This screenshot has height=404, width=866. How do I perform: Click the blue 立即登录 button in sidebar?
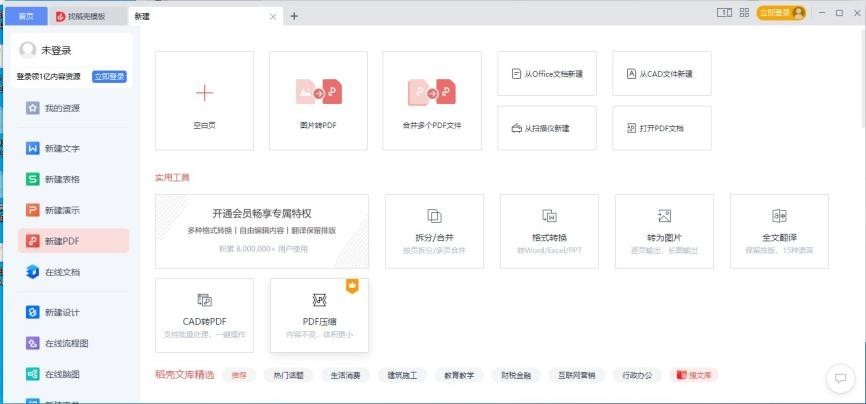pyautogui.click(x=109, y=76)
